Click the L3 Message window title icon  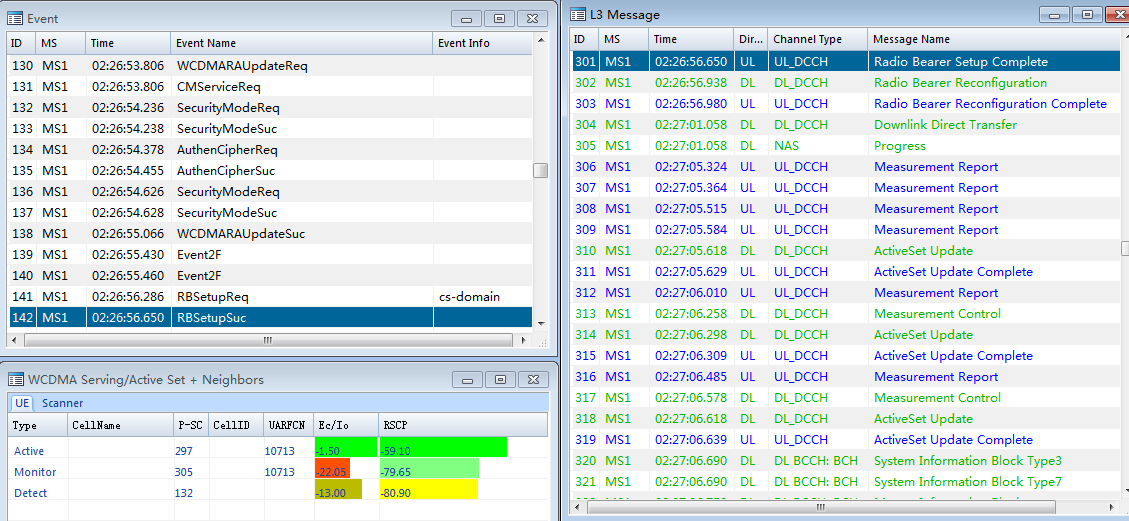577,14
